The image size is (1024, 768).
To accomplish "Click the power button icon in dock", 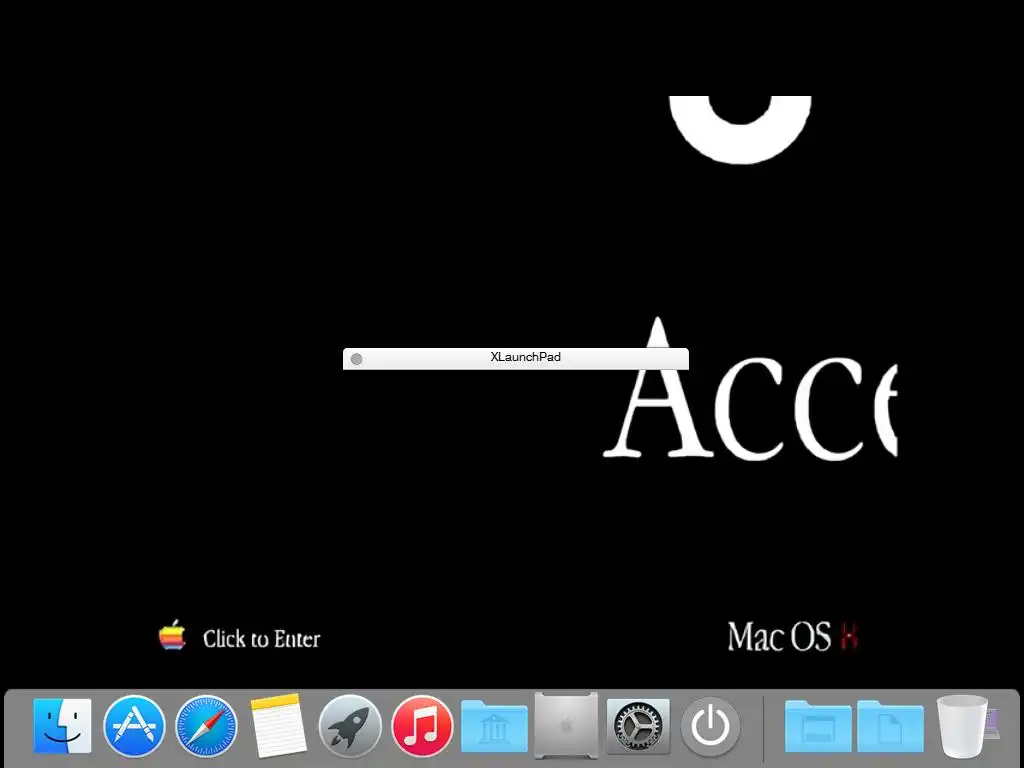I will click(x=711, y=726).
